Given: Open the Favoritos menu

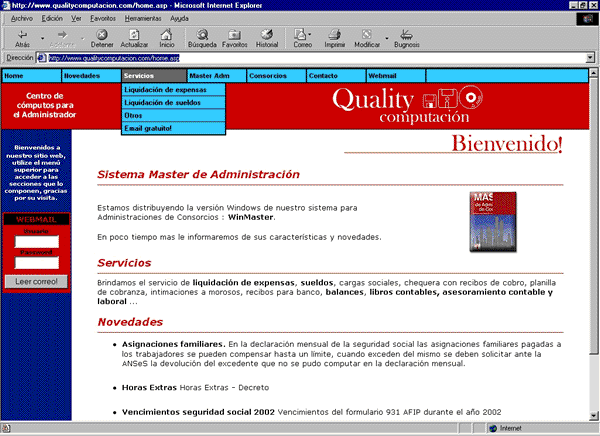Looking at the screenshot, I should [x=103, y=18].
